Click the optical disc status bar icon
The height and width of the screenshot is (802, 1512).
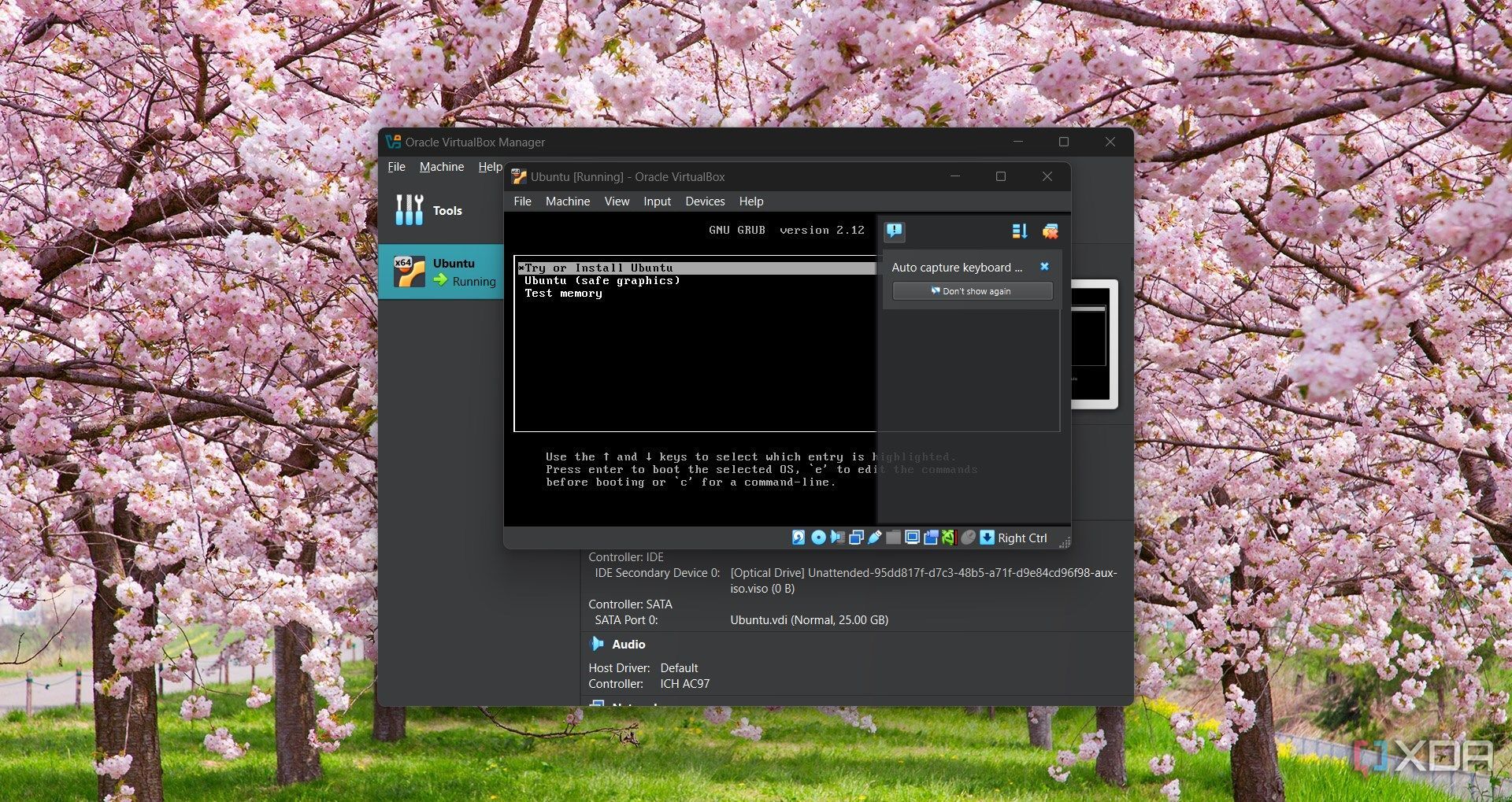pyautogui.click(x=819, y=538)
